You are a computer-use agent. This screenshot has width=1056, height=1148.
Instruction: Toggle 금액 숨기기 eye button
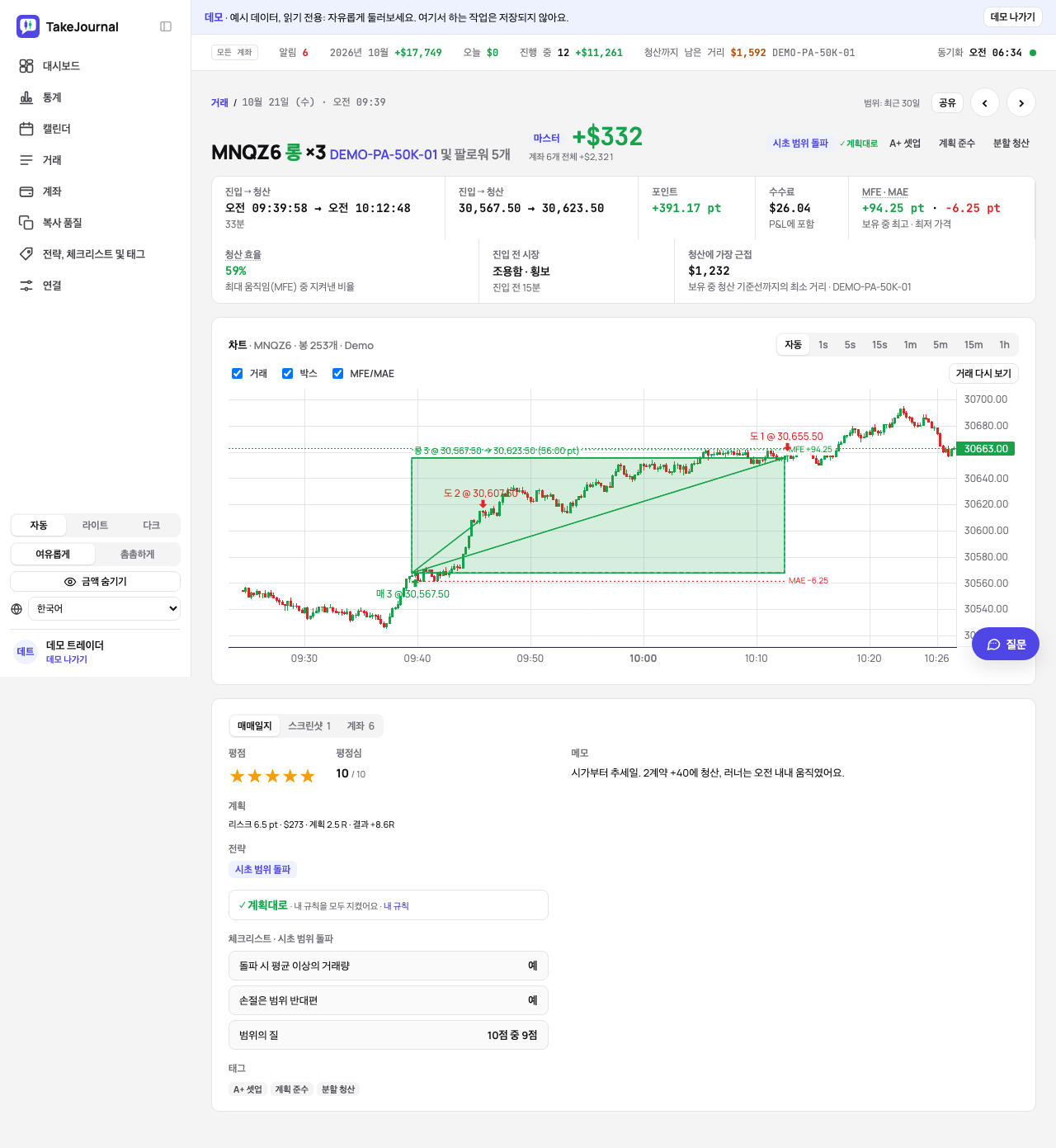96,582
